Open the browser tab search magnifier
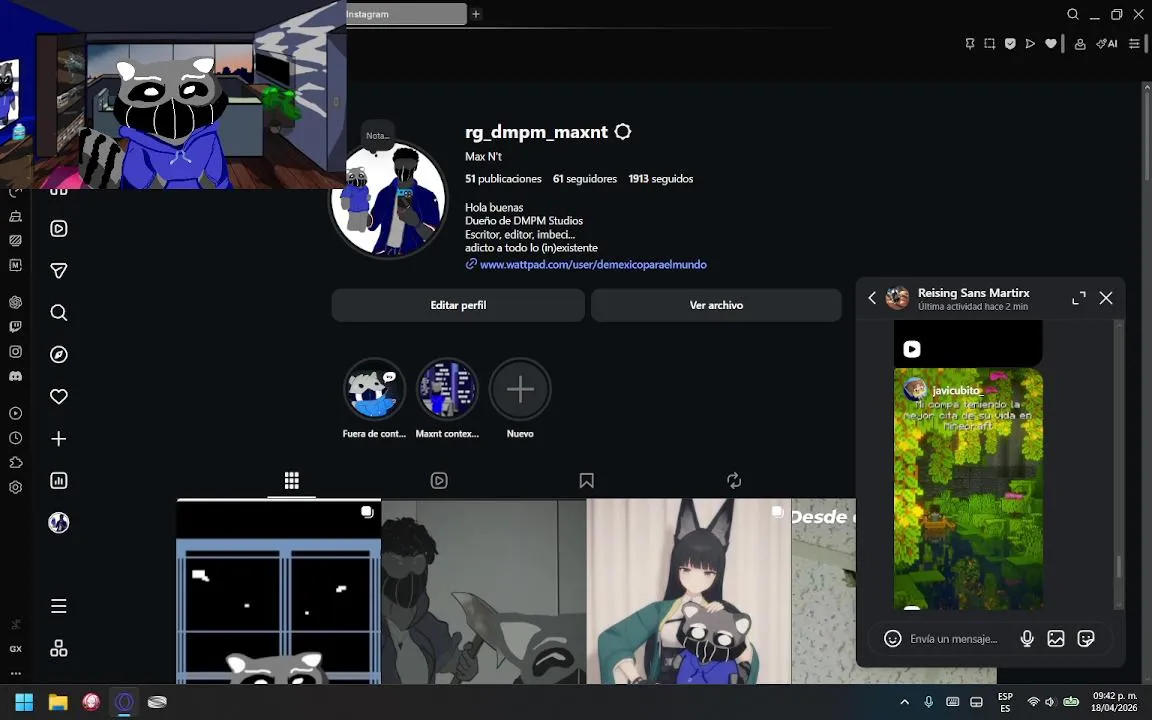Screen dimensions: 1152x720 point(1073,14)
